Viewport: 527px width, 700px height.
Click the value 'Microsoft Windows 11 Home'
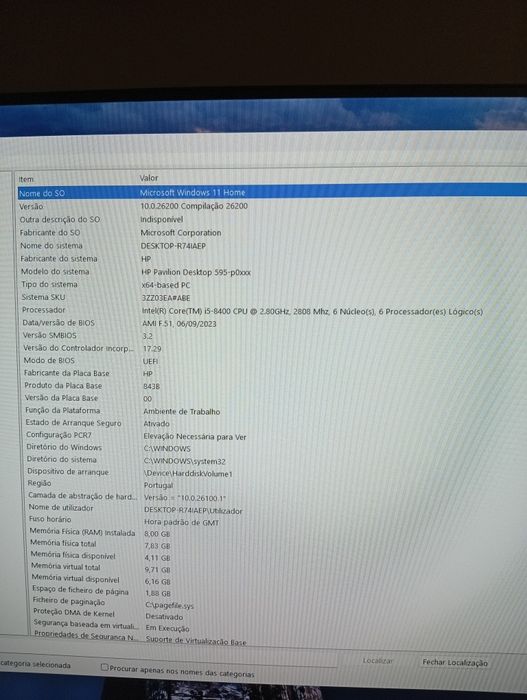pos(192,192)
